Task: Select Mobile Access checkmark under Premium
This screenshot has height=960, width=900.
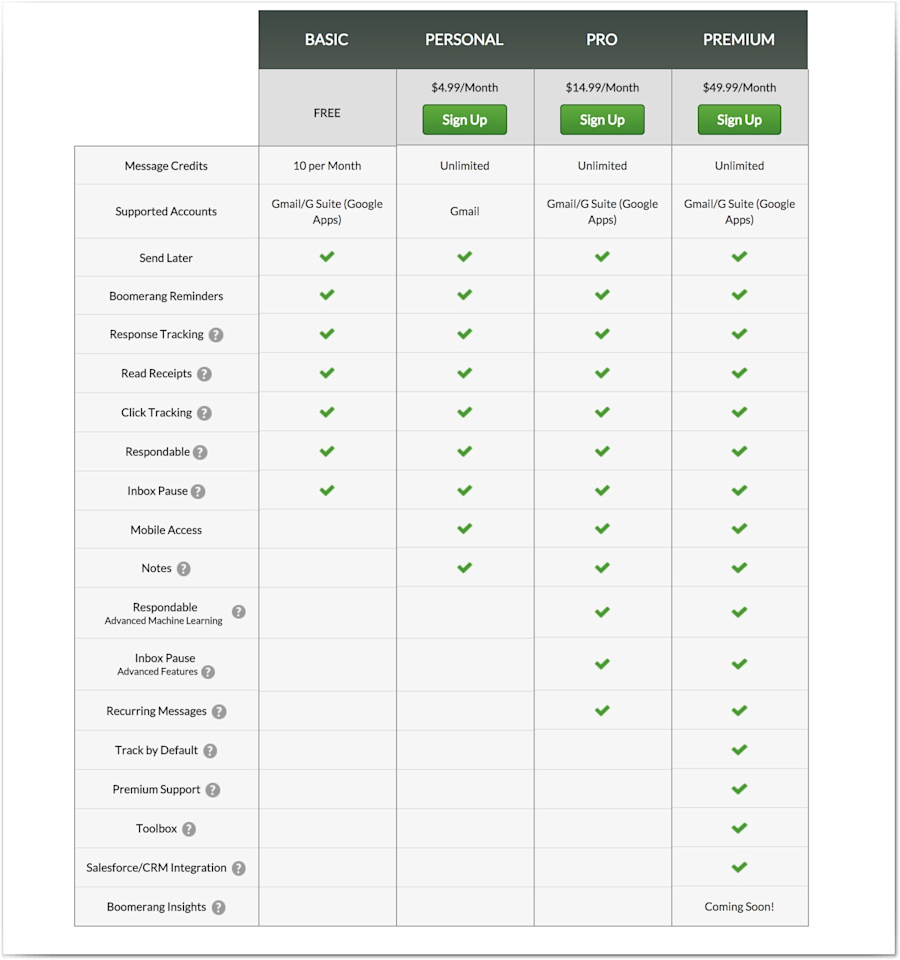Action: coord(739,529)
